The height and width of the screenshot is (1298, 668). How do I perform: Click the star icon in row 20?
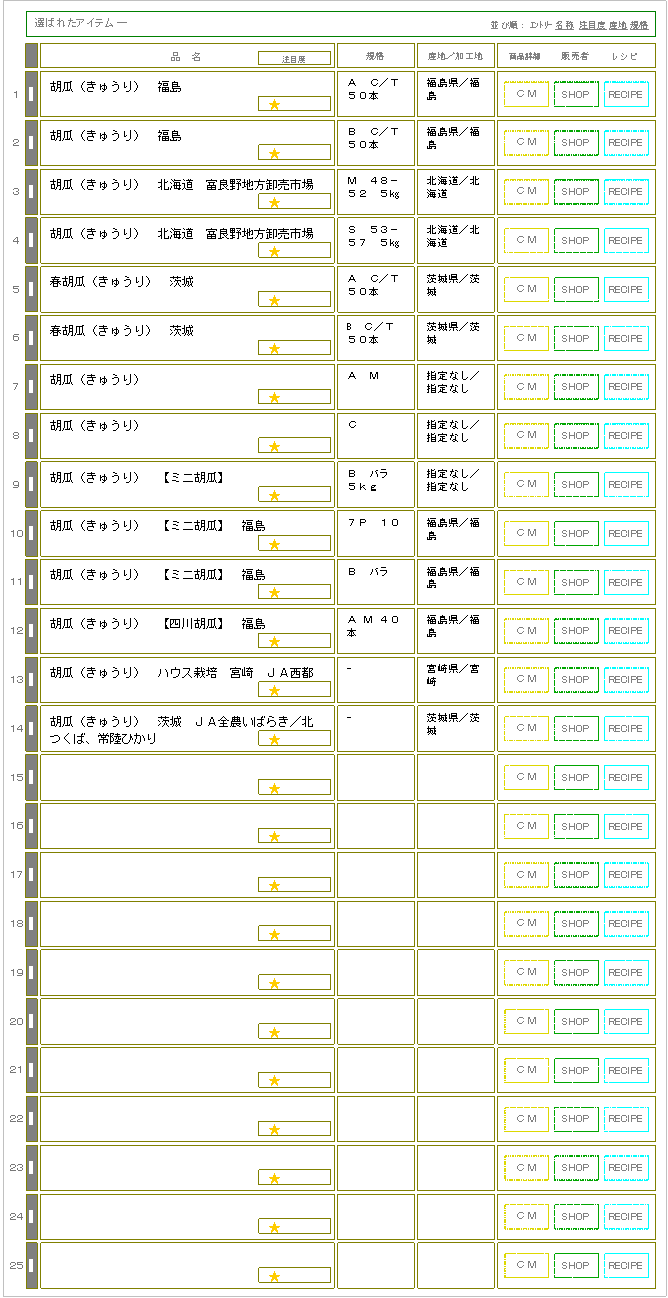pyautogui.click(x=275, y=1032)
